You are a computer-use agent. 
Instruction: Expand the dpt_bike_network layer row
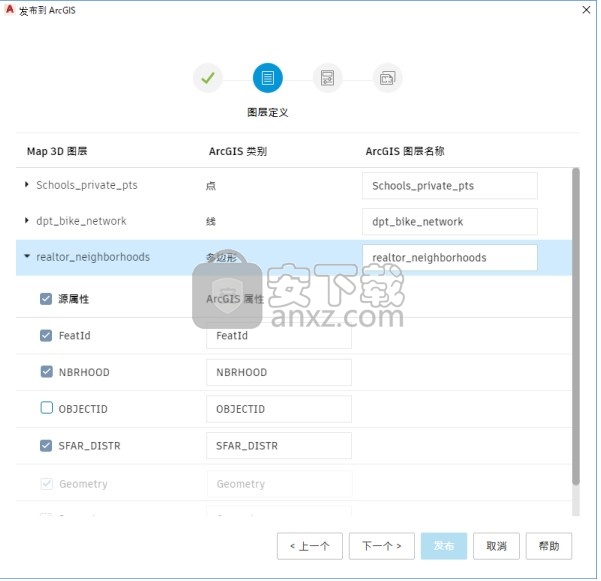pyautogui.click(x=26, y=220)
